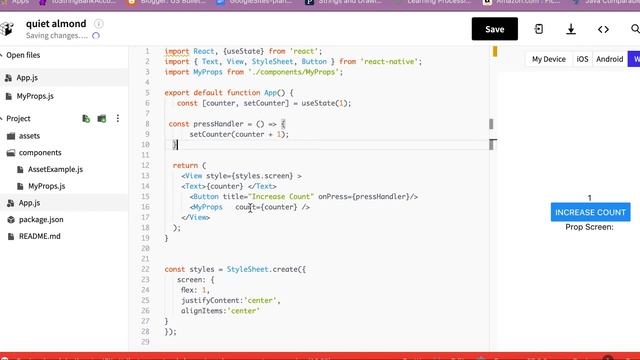The height and width of the screenshot is (360, 640).
Task: Click the 'react-native' import string on line 2
Action: pyautogui.click(x=389, y=62)
